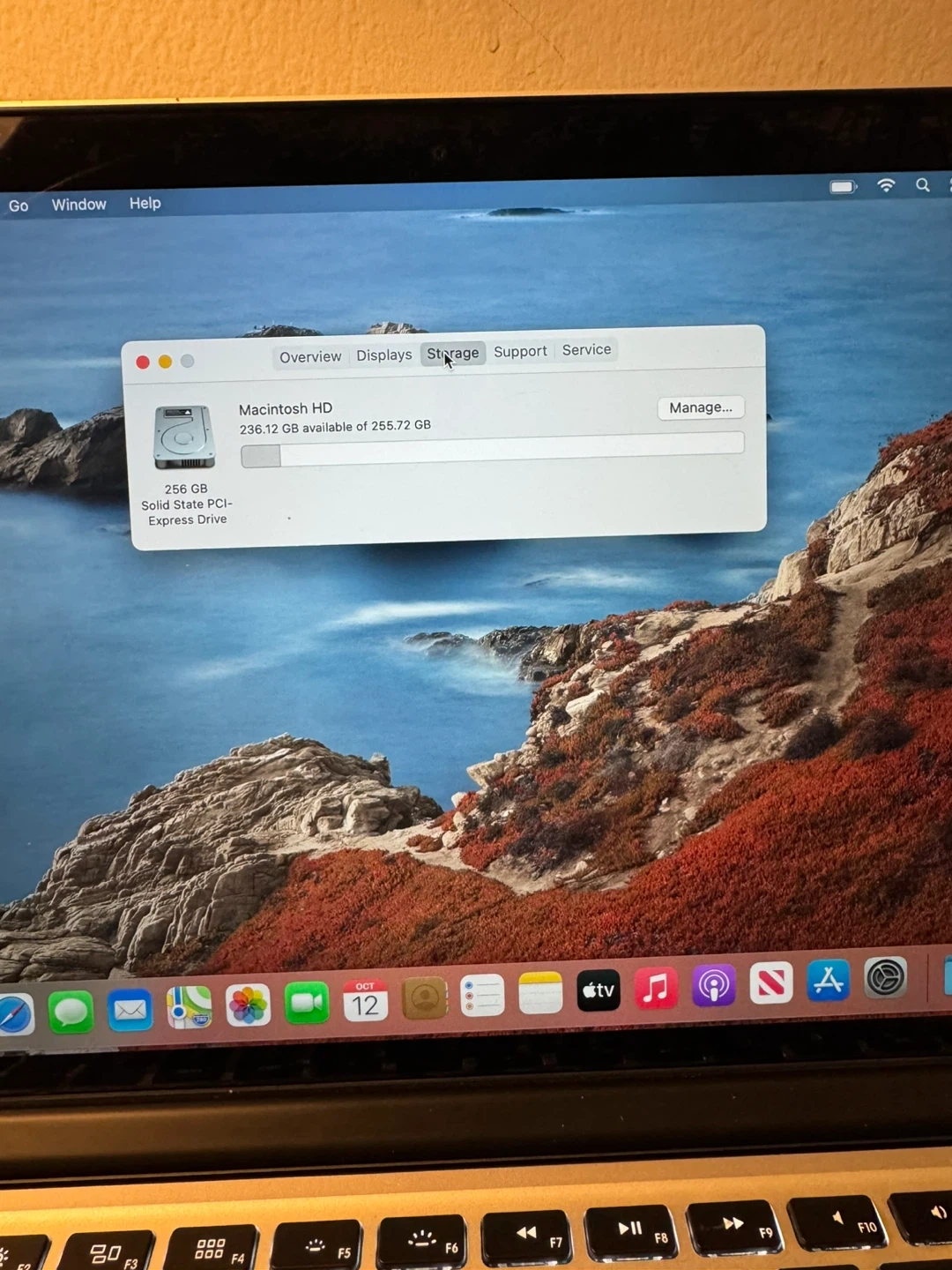This screenshot has width=952, height=1270.
Task: Open the Mail app icon
Action: [130, 1010]
